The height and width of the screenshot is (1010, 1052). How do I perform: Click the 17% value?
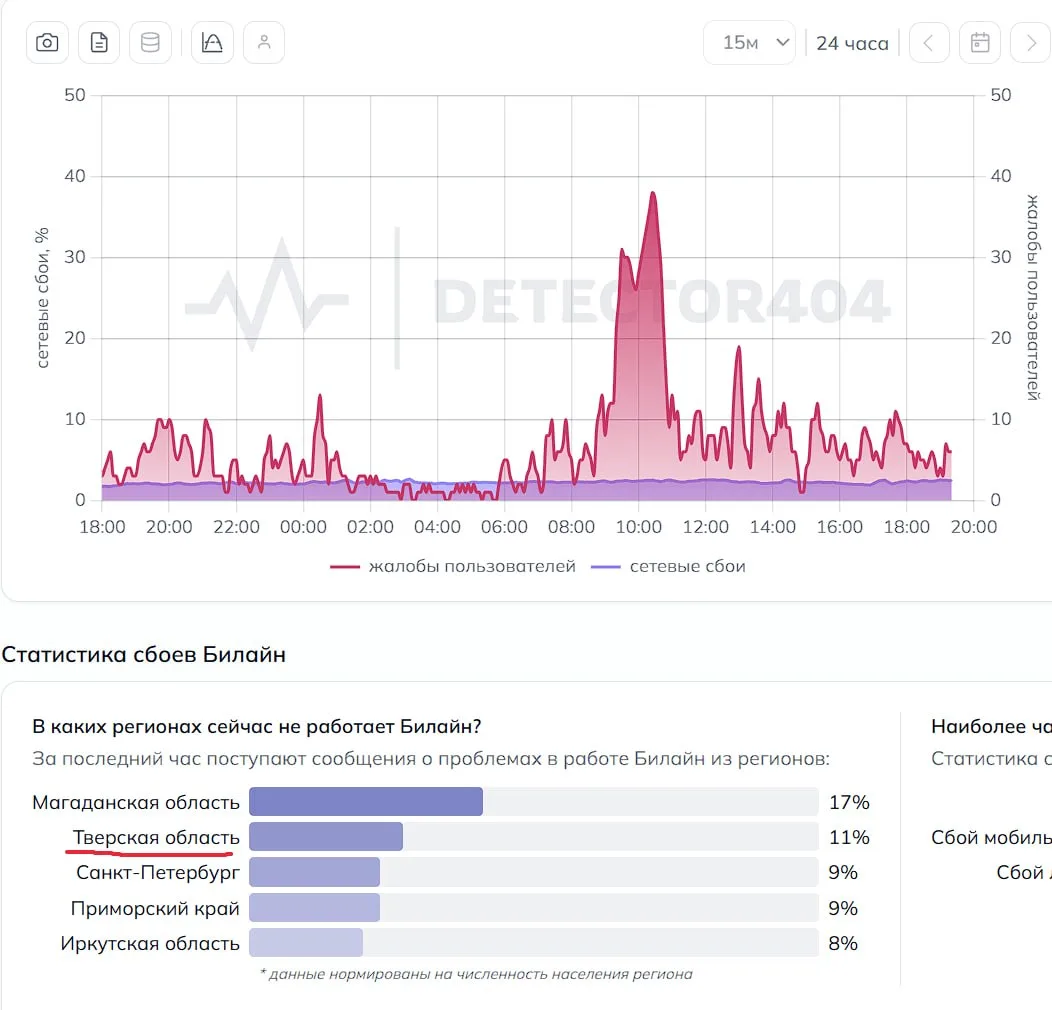(849, 802)
